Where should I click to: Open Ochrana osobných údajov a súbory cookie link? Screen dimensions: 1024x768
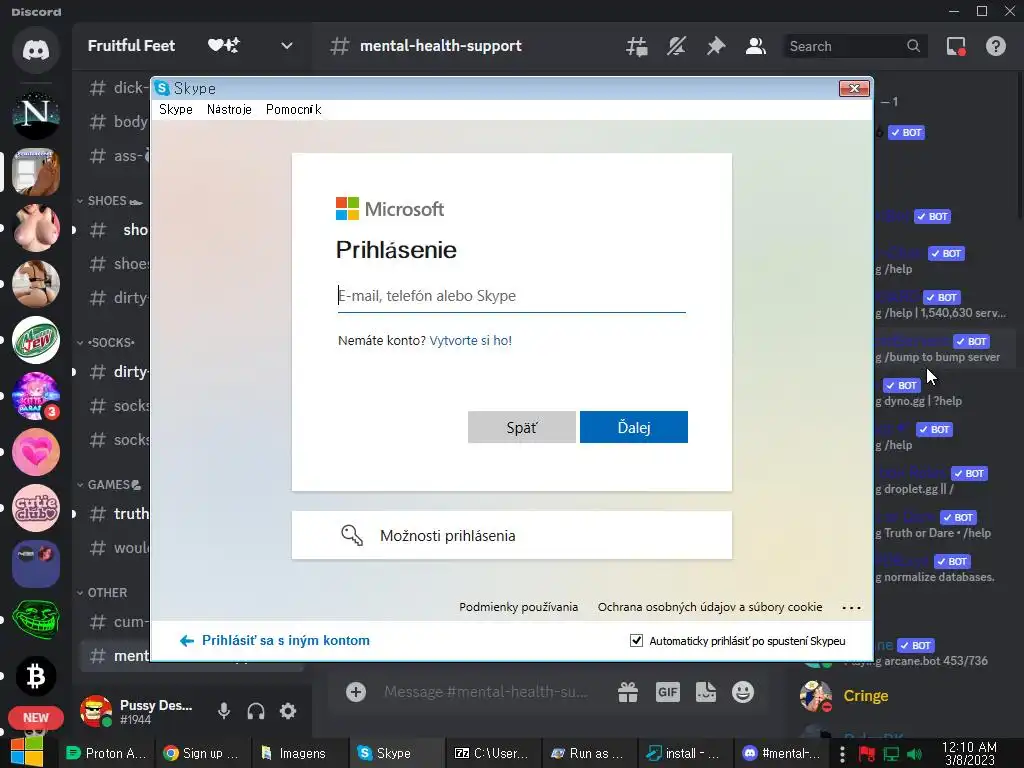coord(710,607)
